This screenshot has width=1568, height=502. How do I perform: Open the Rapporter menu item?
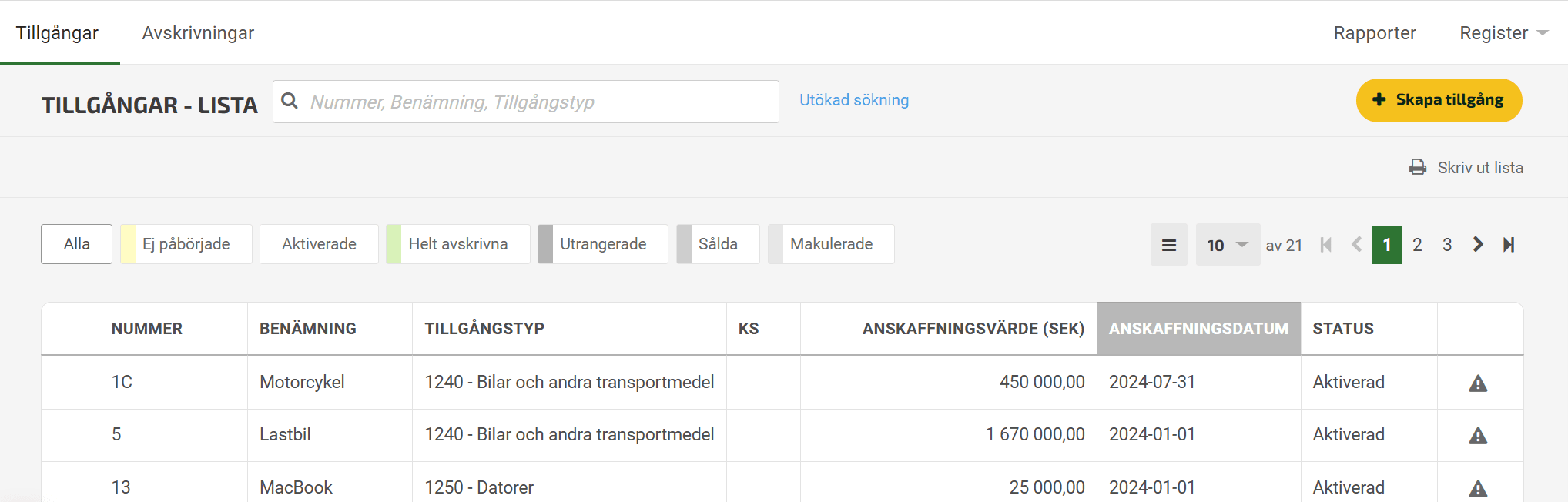pos(1374,33)
